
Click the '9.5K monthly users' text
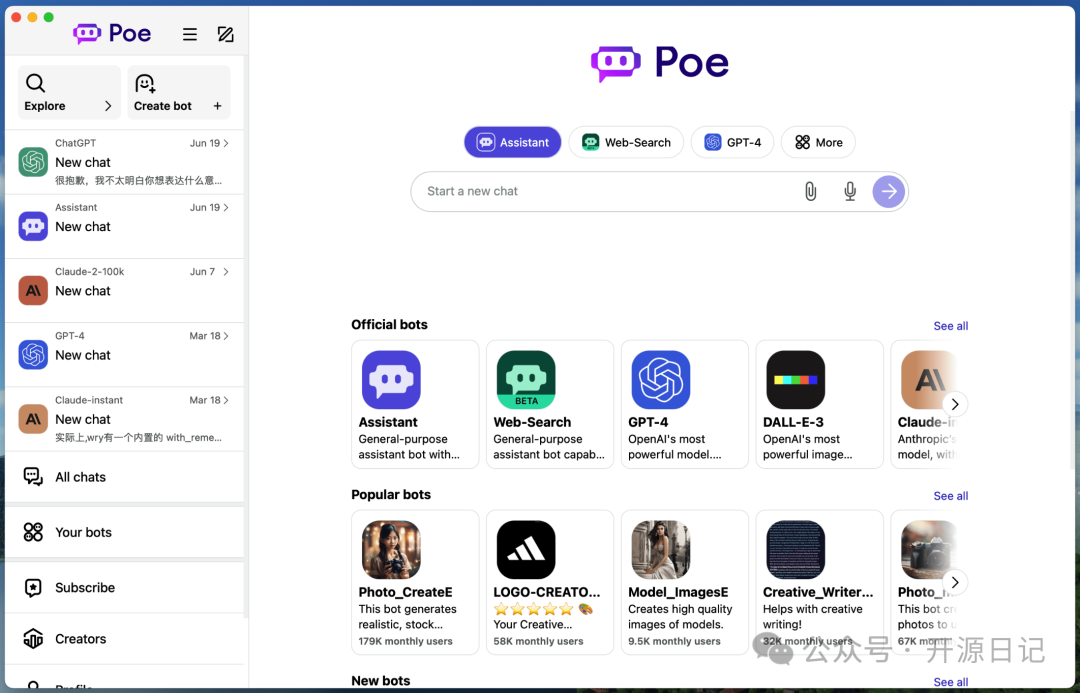coord(674,641)
